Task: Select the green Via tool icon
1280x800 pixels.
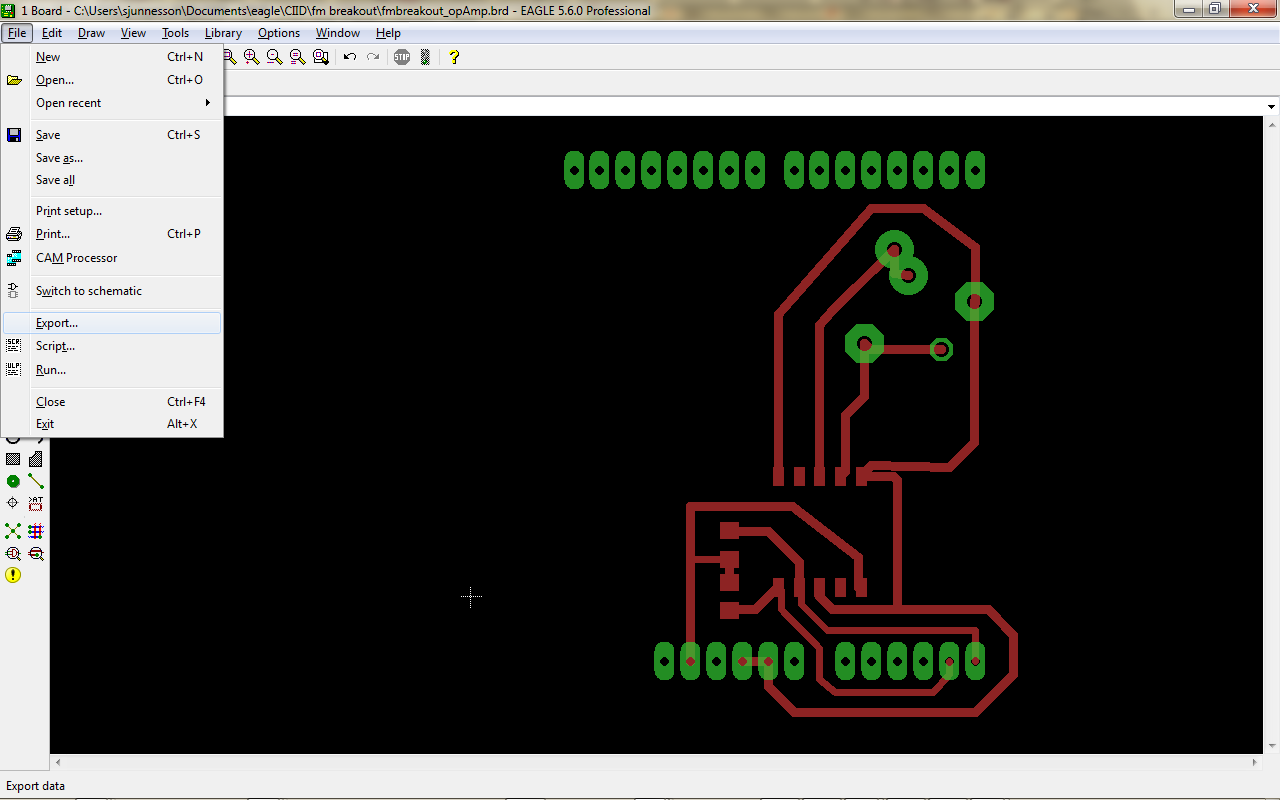Action: pos(13,481)
